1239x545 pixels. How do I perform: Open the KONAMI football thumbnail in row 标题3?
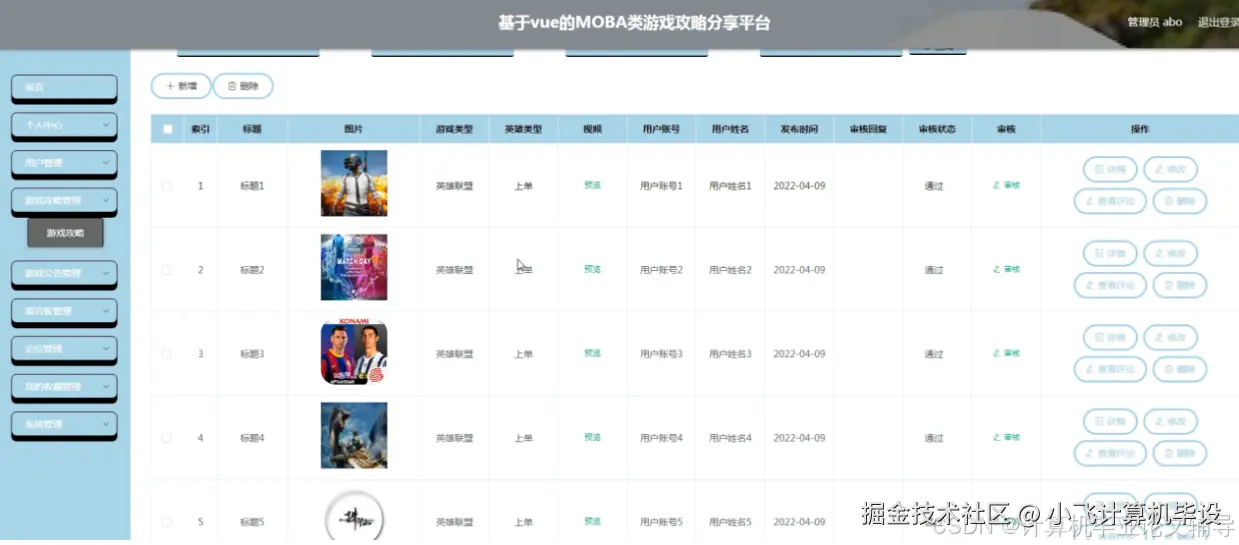tap(354, 351)
